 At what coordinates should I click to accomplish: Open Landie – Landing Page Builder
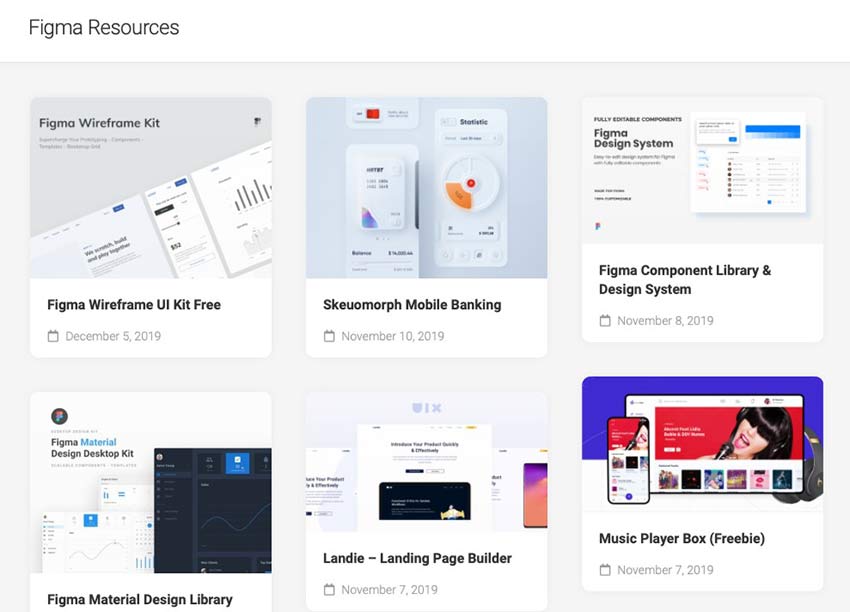coord(417,558)
